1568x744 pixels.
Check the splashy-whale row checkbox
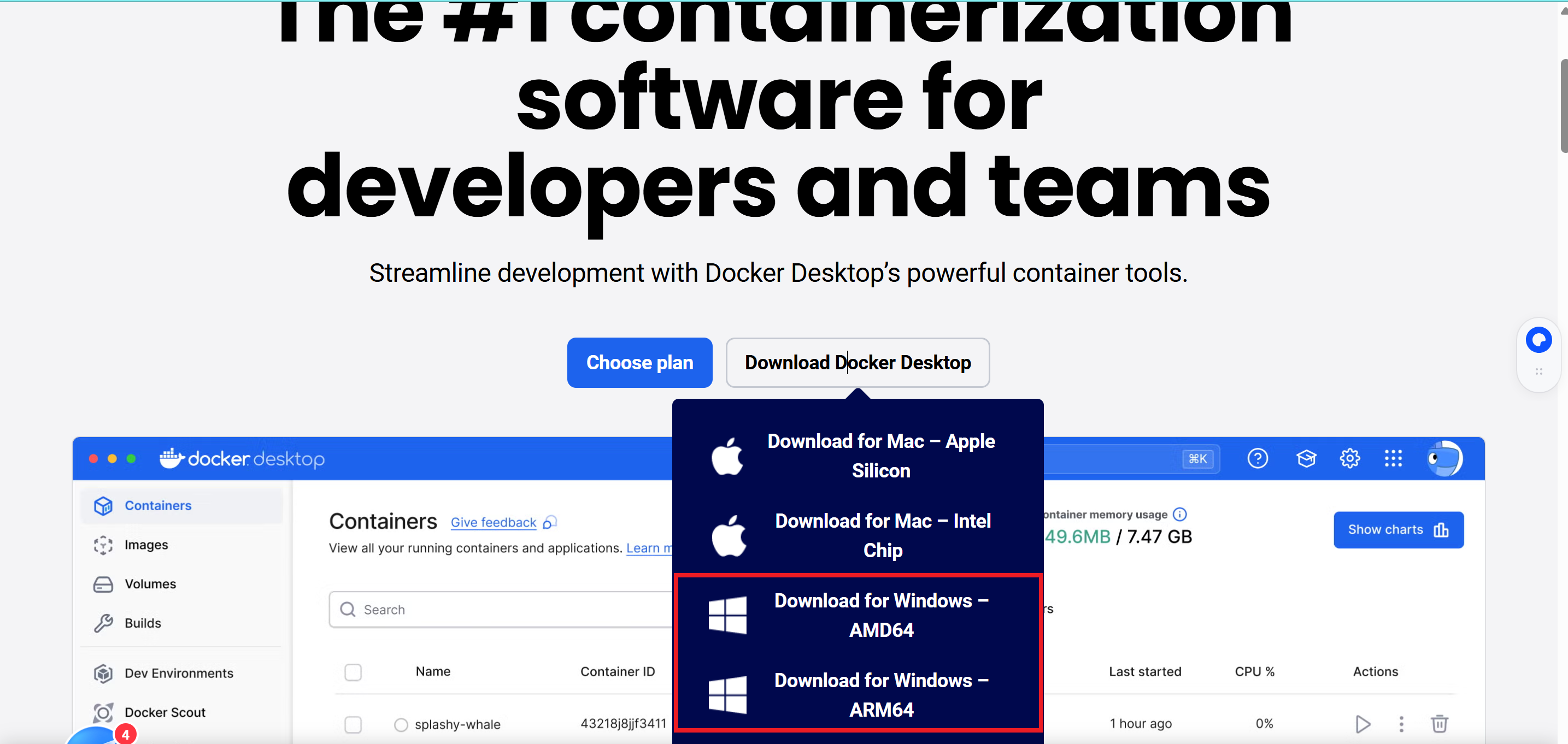353,724
